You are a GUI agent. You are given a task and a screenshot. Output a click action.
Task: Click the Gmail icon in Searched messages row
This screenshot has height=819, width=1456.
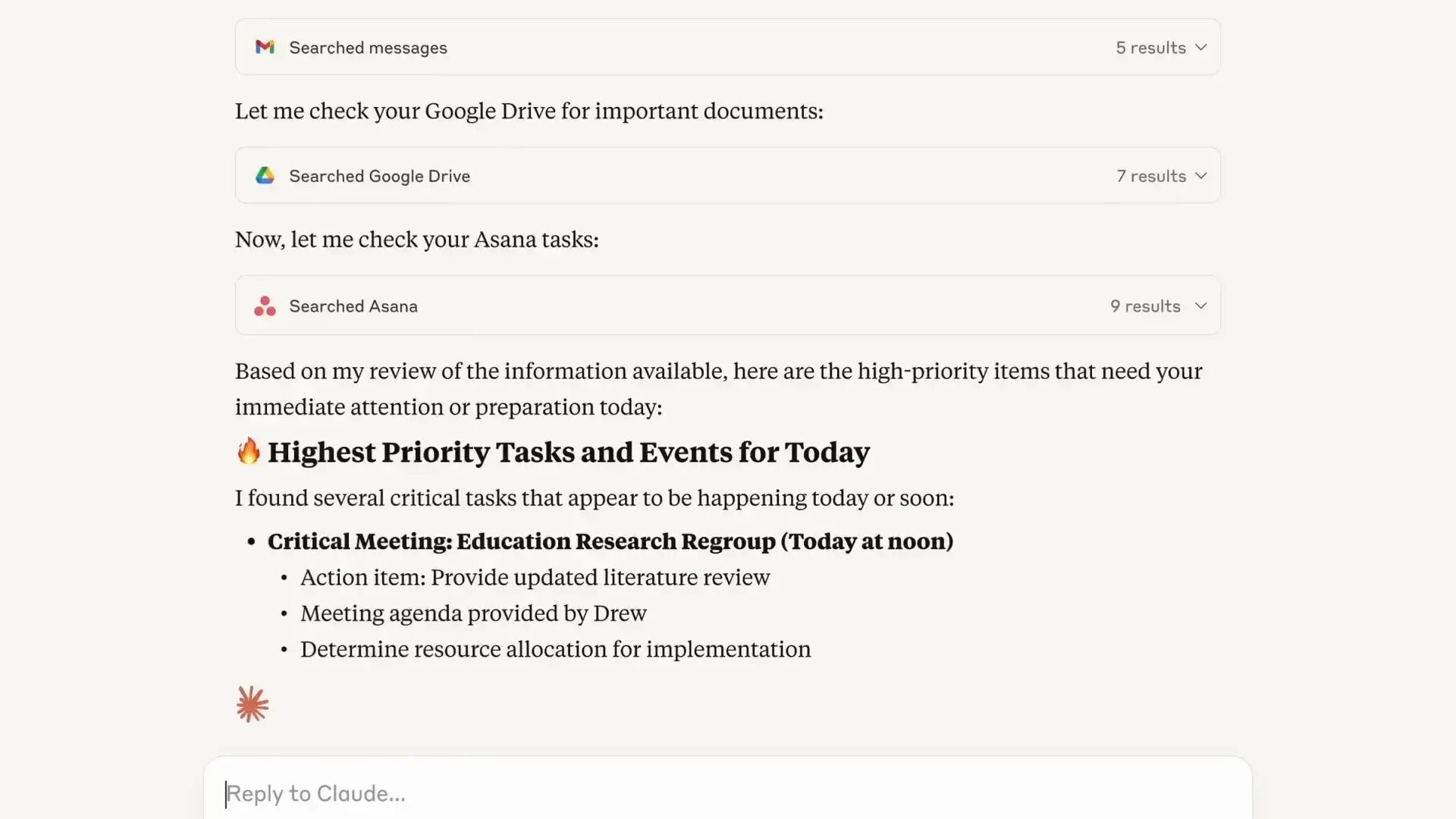click(x=265, y=47)
